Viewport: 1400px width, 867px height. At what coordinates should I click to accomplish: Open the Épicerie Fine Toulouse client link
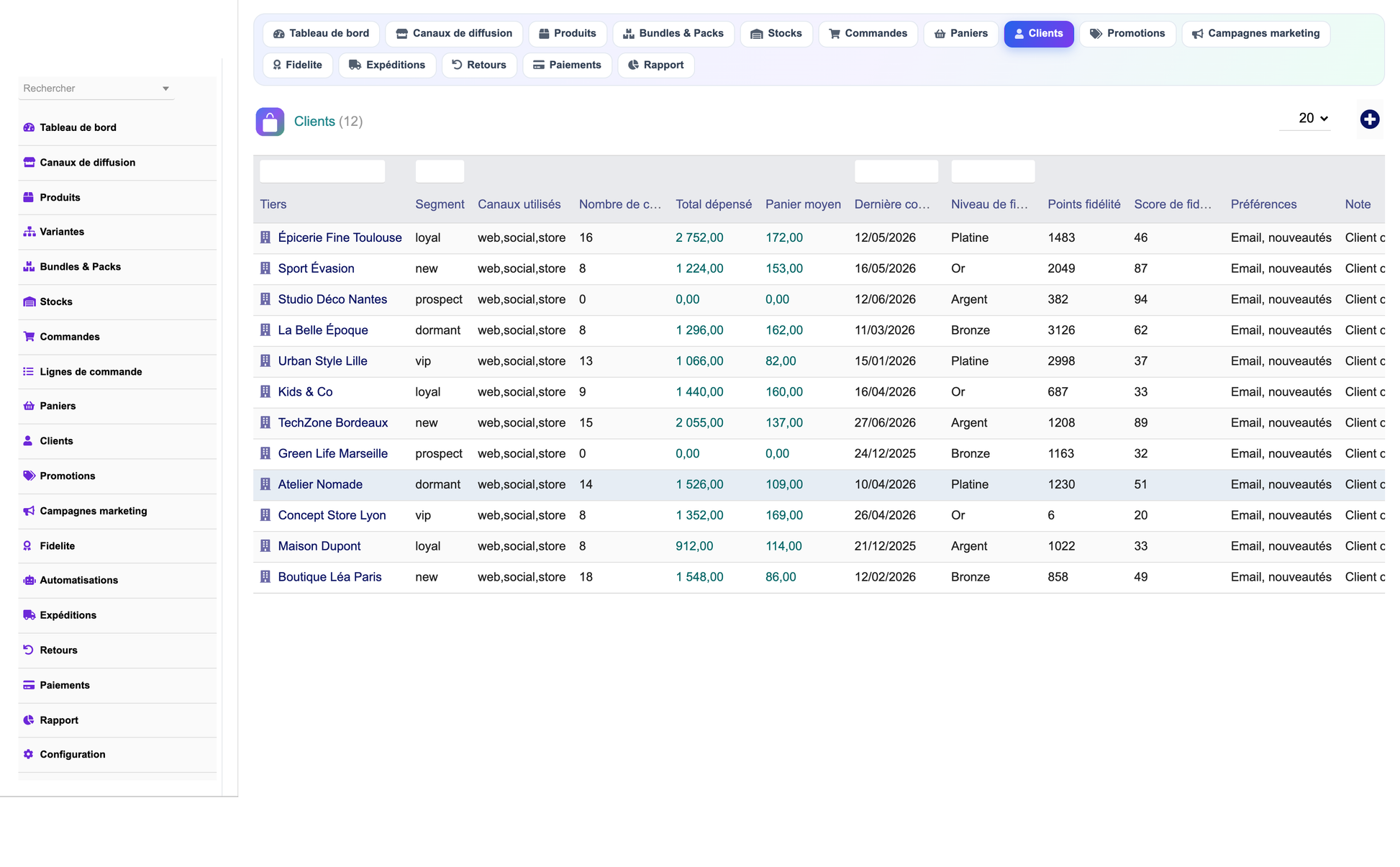pyautogui.click(x=340, y=237)
